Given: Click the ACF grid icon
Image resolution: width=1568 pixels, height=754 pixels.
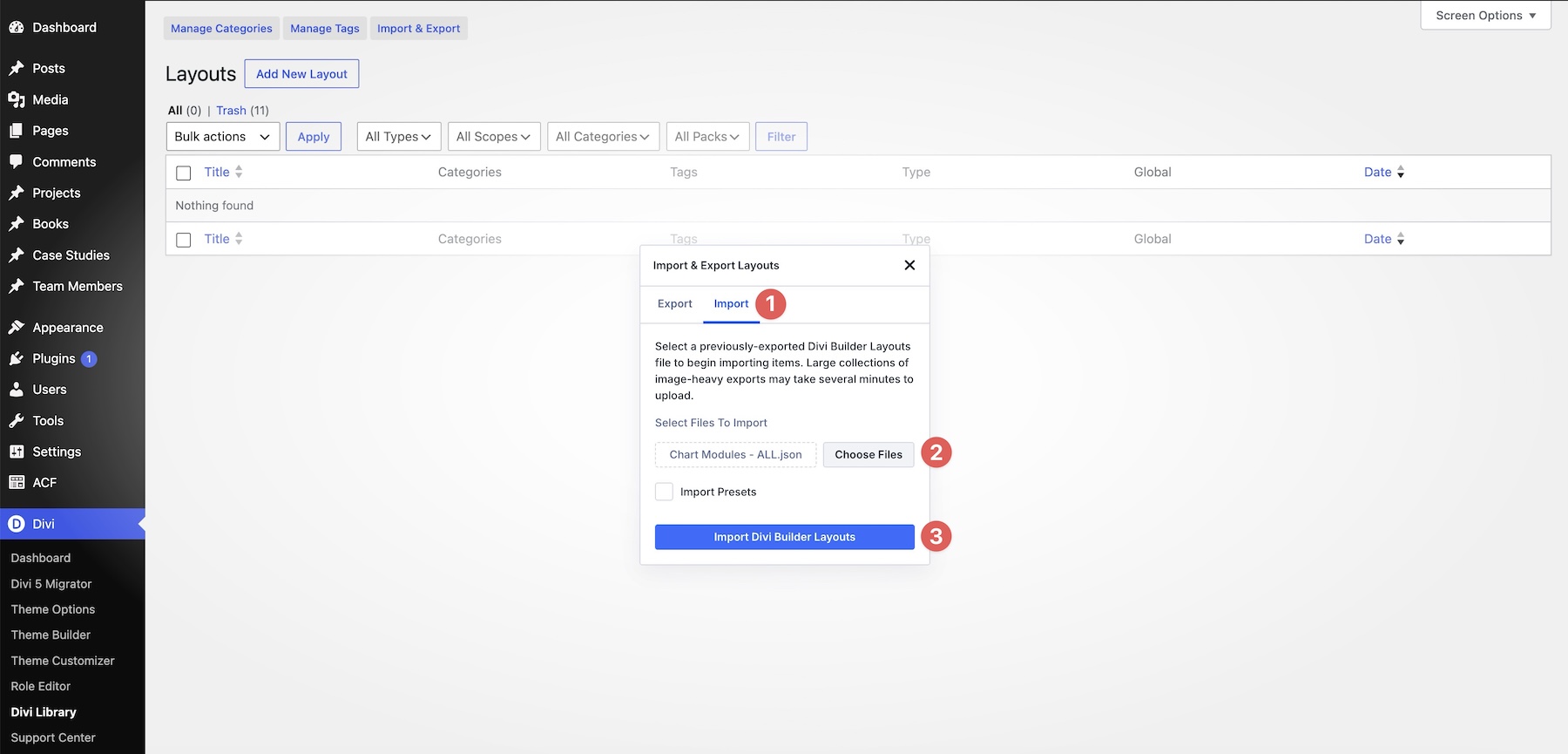Looking at the screenshot, I should [x=17, y=483].
